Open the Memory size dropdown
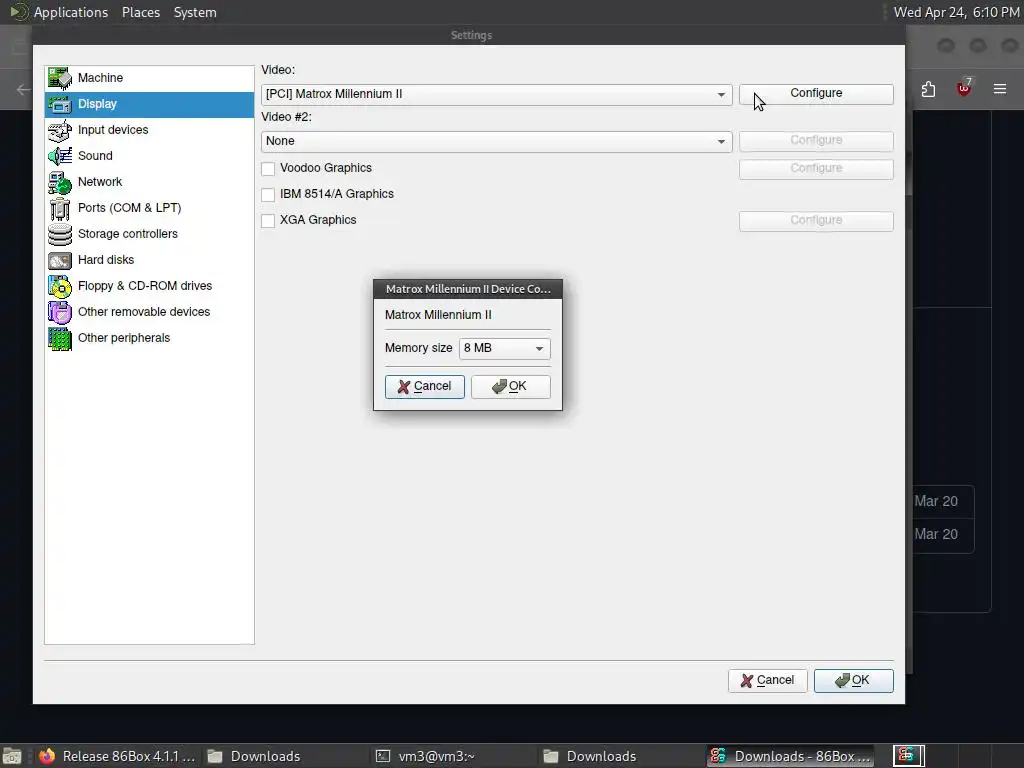This screenshot has height=768, width=1024. pos(504,348)
